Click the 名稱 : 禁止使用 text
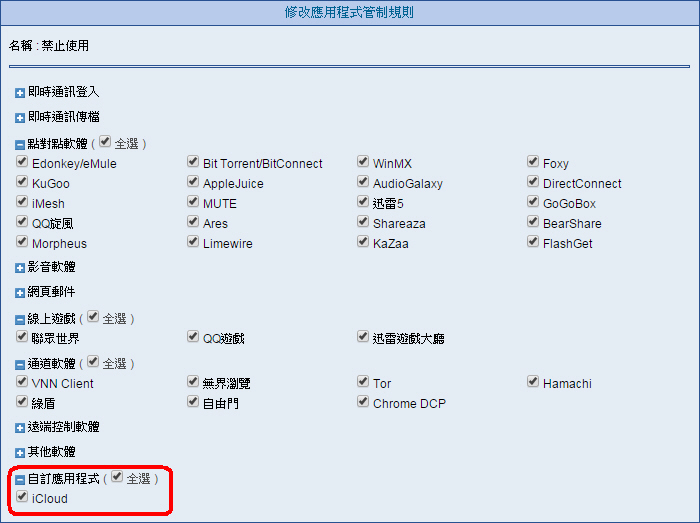 point(49,46)
